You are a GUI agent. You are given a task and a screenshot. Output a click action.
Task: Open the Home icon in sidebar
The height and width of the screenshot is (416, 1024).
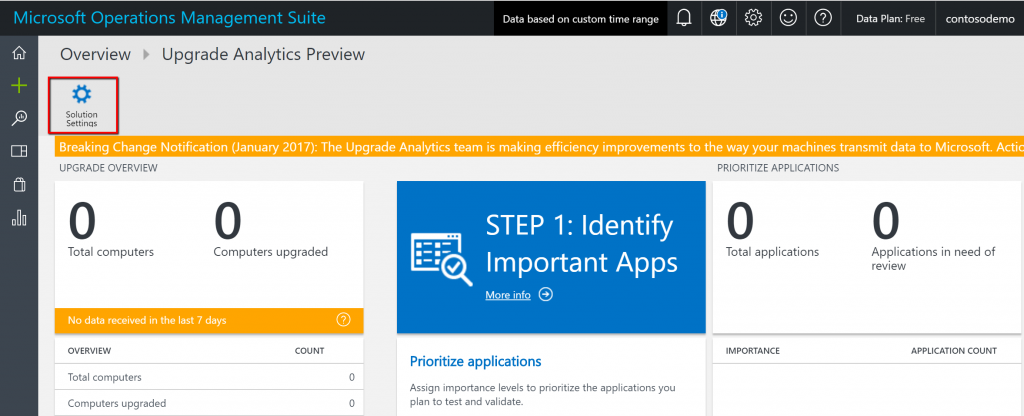pos(19,54)
